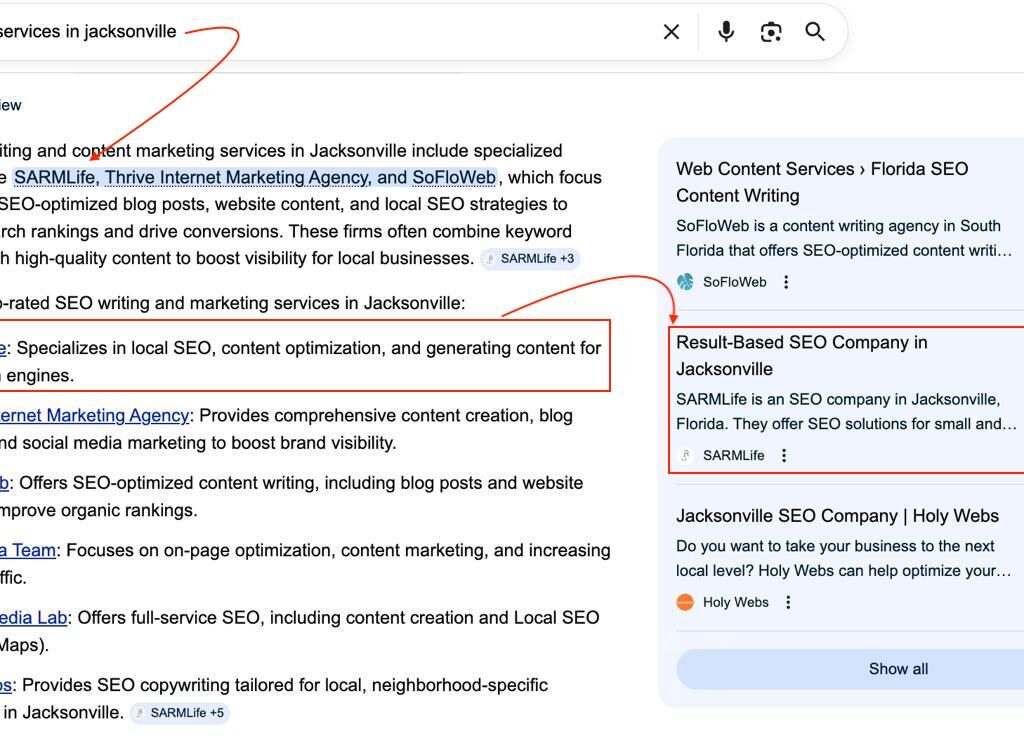Click the magnifying glass to search
This screenshot has height=739, width=1024.
click(x=814, y=31)
